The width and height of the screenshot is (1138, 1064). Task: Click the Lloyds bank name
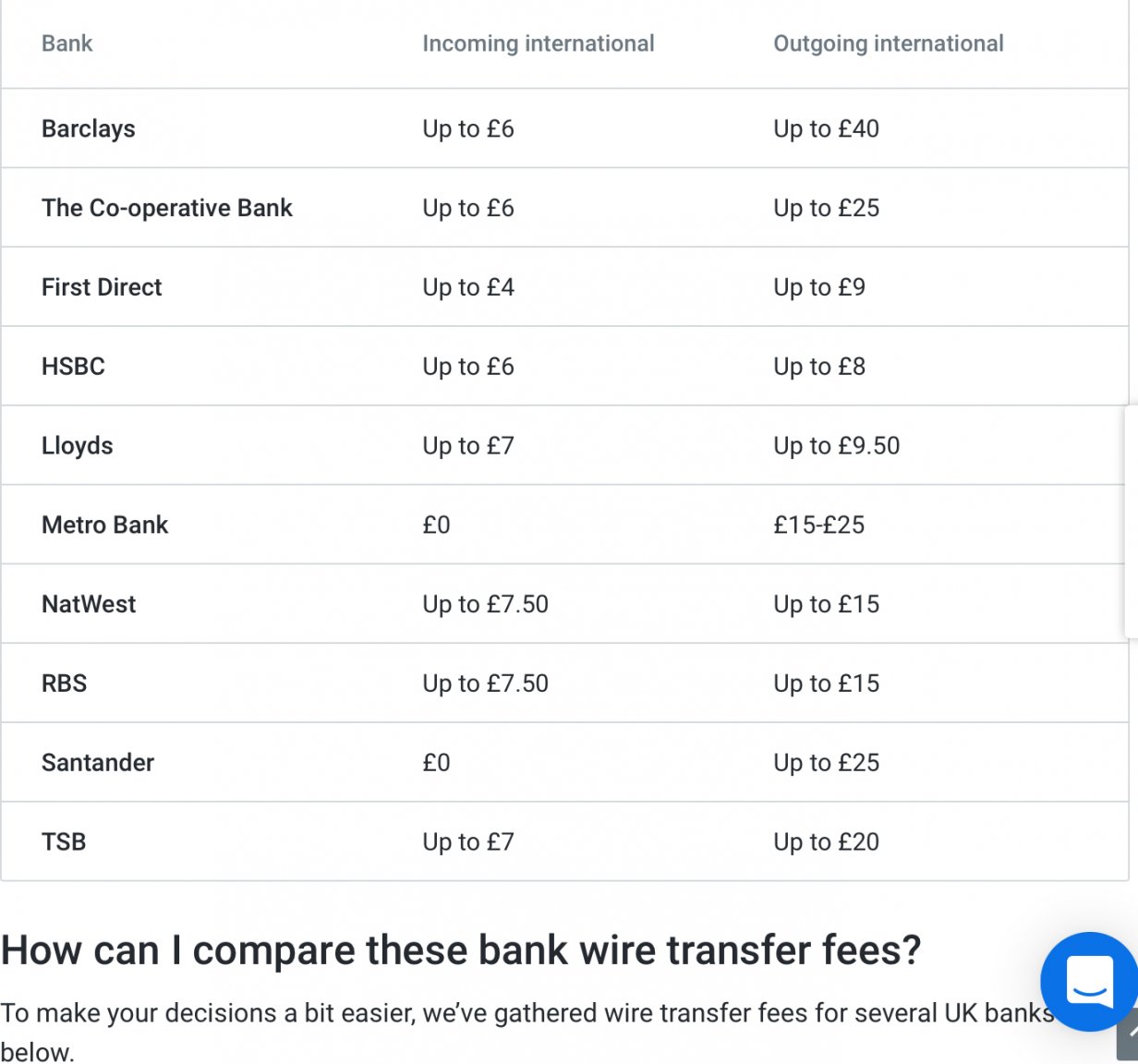78,446
